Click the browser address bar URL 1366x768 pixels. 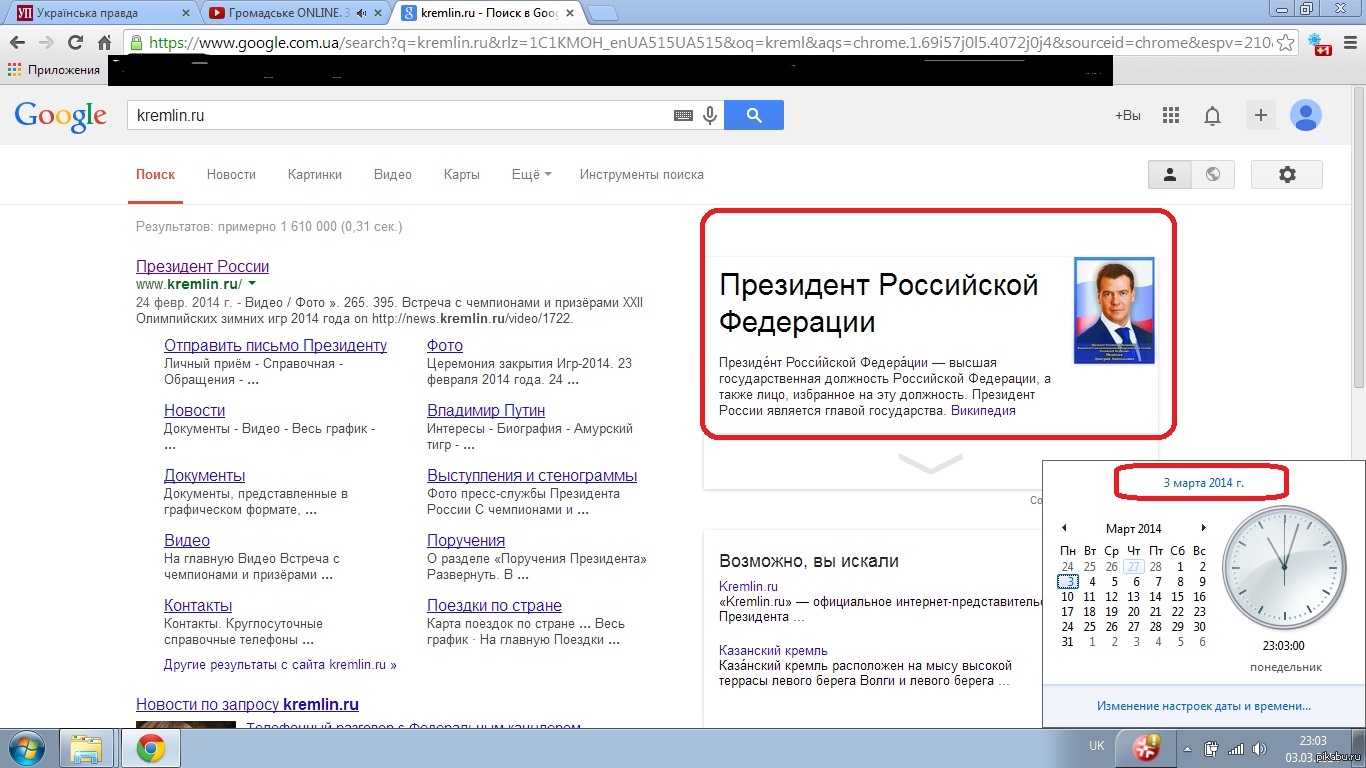710,43
